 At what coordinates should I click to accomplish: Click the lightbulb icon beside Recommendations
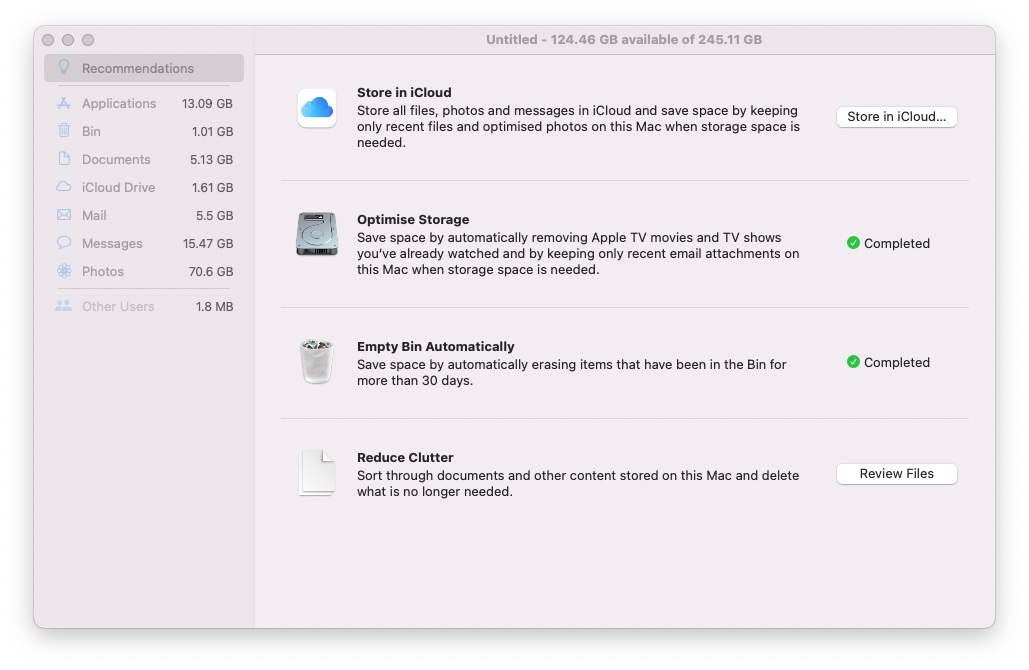(64, 67)
